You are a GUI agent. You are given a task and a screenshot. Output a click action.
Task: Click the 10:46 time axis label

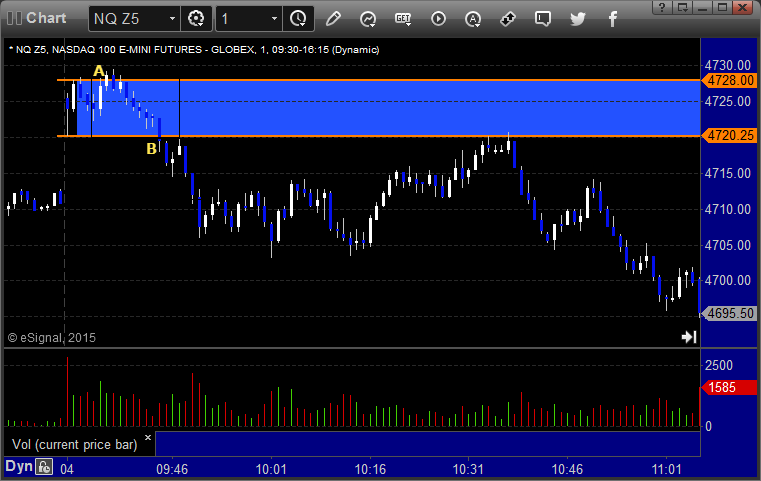567,469
